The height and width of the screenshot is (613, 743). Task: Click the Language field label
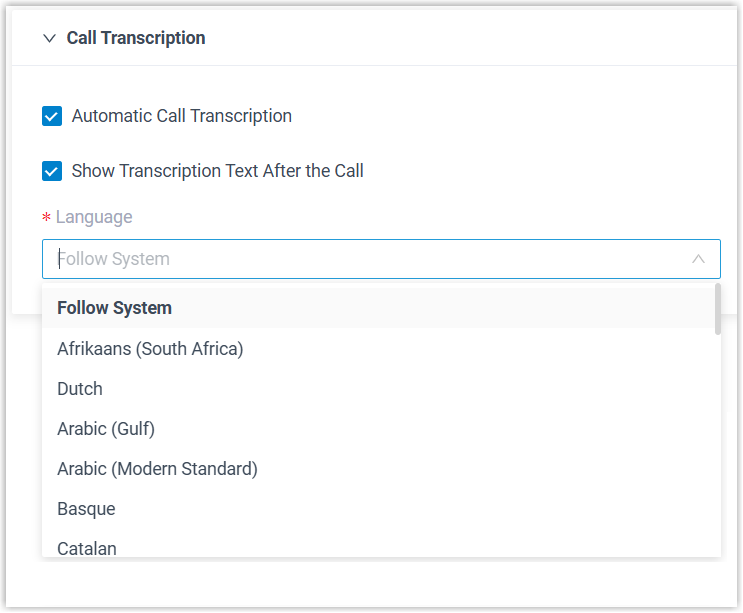coord(94,217)
